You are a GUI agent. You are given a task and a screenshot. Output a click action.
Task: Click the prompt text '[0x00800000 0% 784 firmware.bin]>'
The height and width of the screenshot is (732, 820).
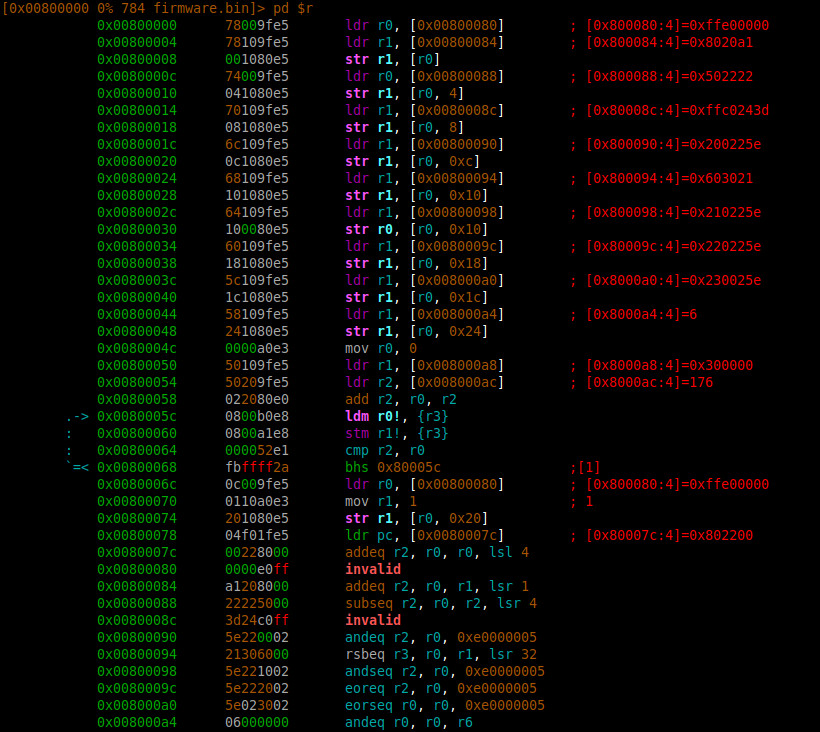point(133,8)
